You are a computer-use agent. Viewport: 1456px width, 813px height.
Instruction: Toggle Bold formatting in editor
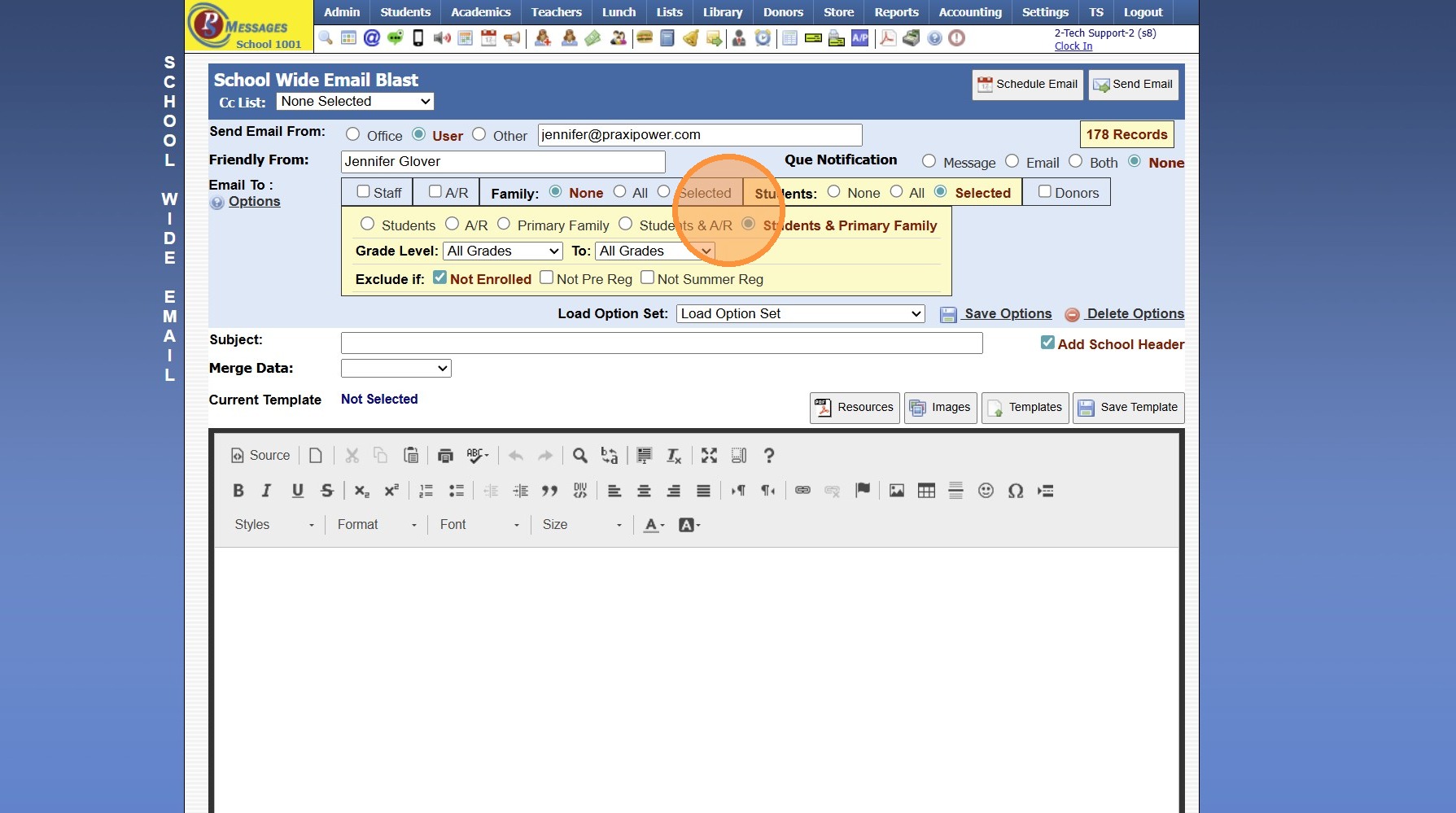[238, 491]
